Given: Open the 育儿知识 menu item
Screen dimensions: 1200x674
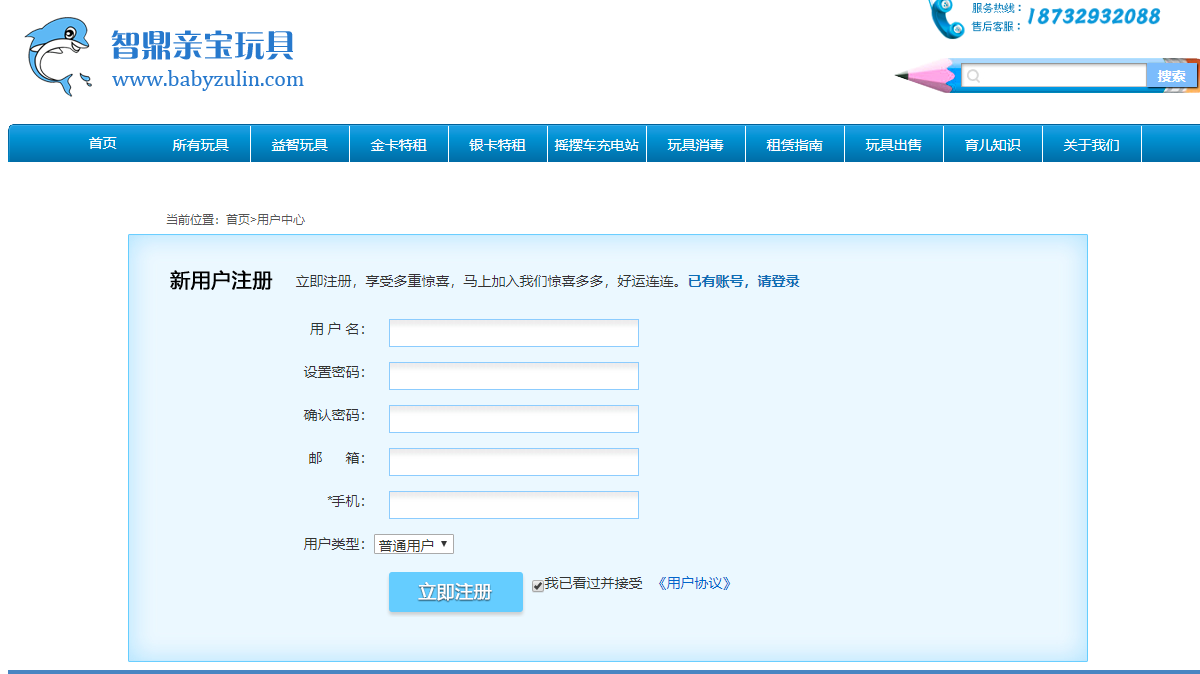Looking at the screenshot, I should pos(992,144).
